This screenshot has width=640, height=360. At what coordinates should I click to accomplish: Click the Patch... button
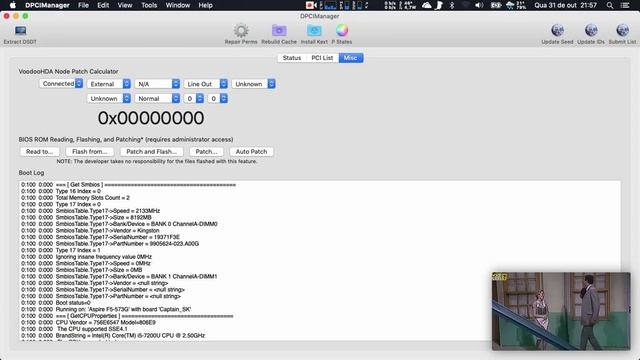pyautogui.click(x=206, y=151)
